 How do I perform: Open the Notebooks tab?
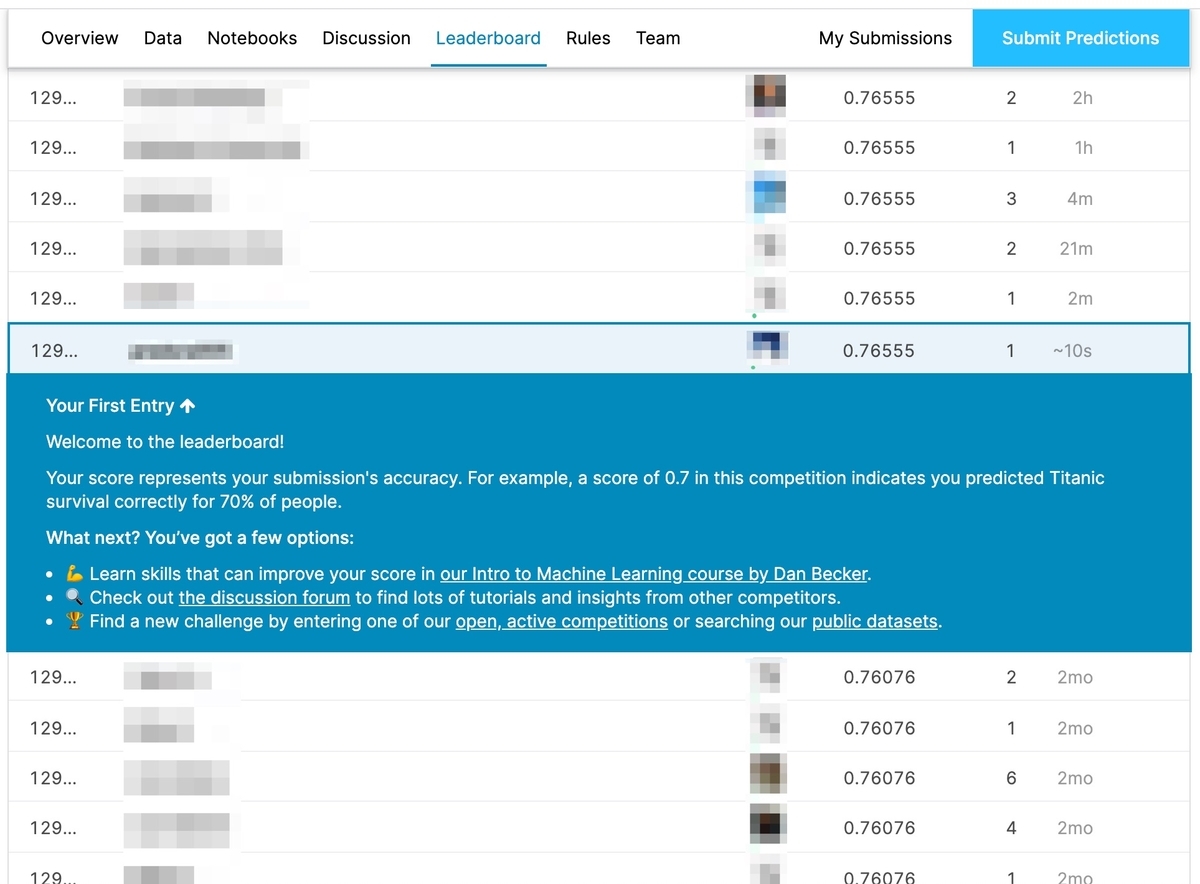(252, 38)
